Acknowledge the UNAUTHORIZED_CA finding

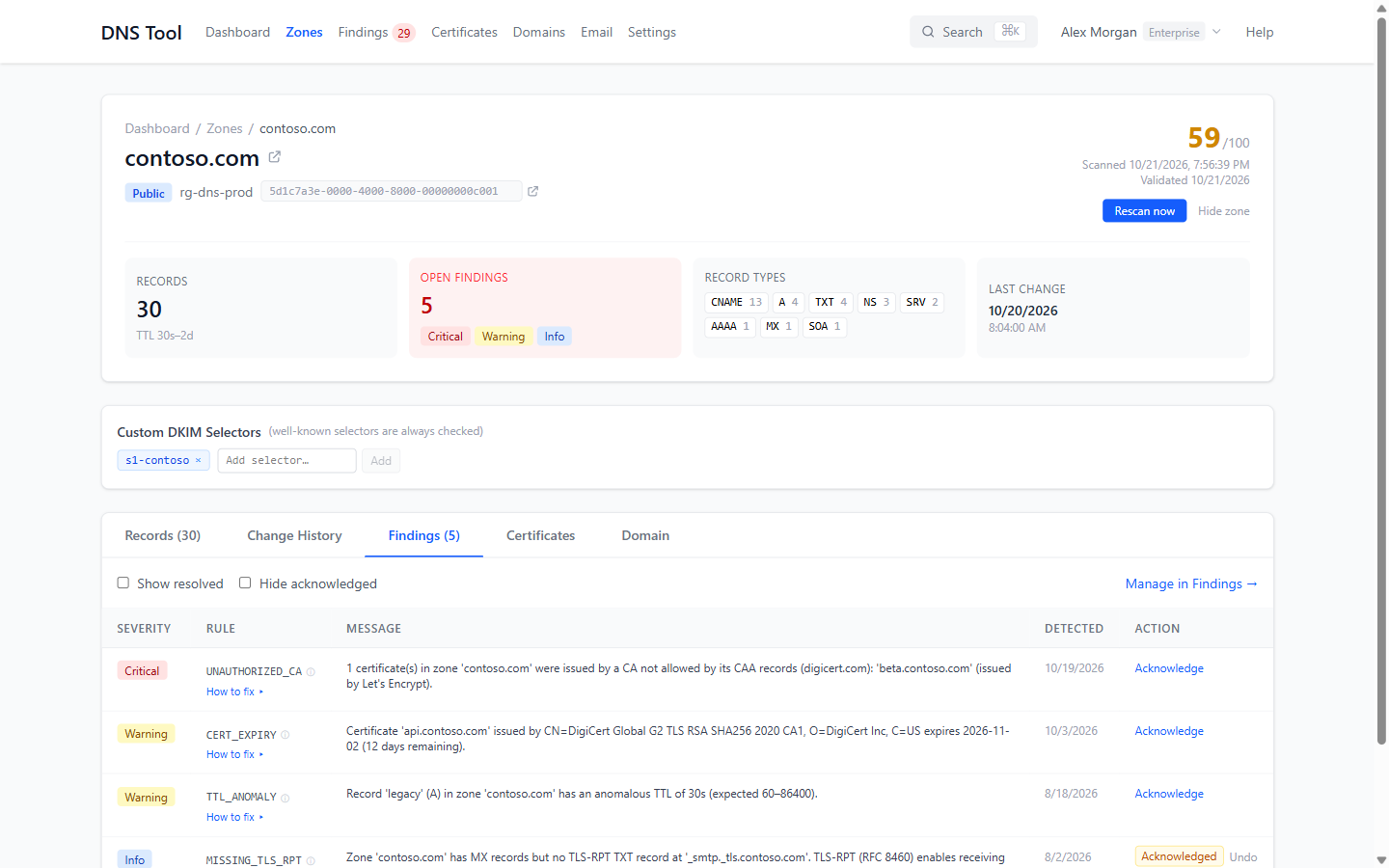pyautogui.click(x=1169, y=668)
